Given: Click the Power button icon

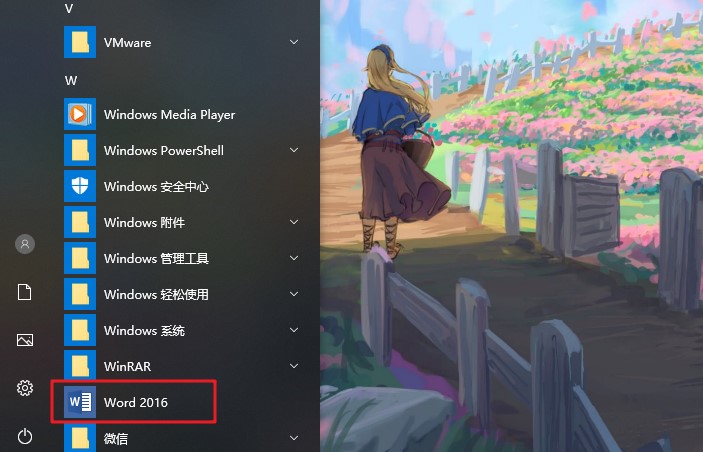Looking at the screenshot, I should coord(25,436).
